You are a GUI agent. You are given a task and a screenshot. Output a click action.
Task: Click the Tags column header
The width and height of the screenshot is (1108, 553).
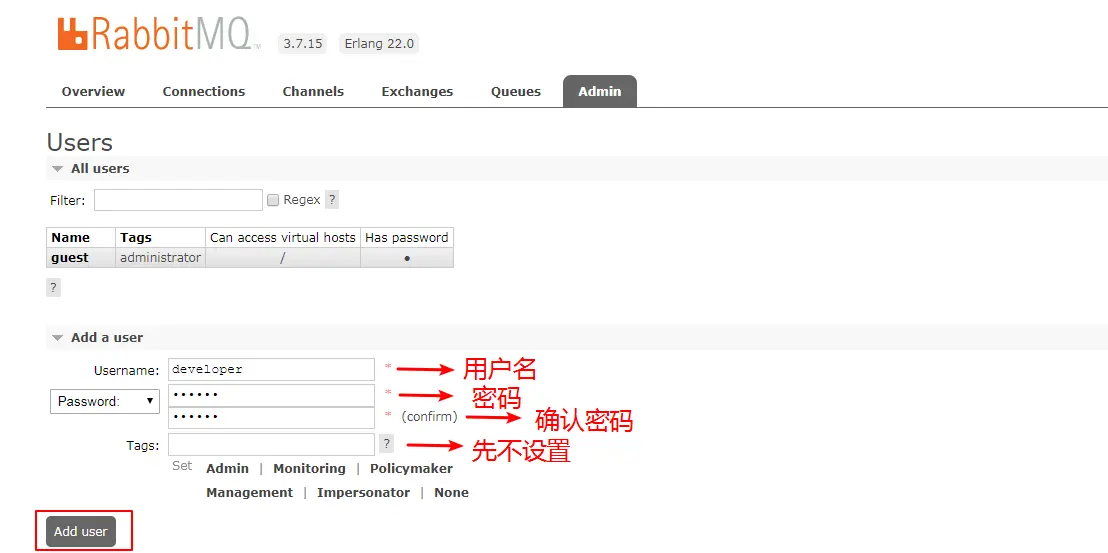point(160,237)
